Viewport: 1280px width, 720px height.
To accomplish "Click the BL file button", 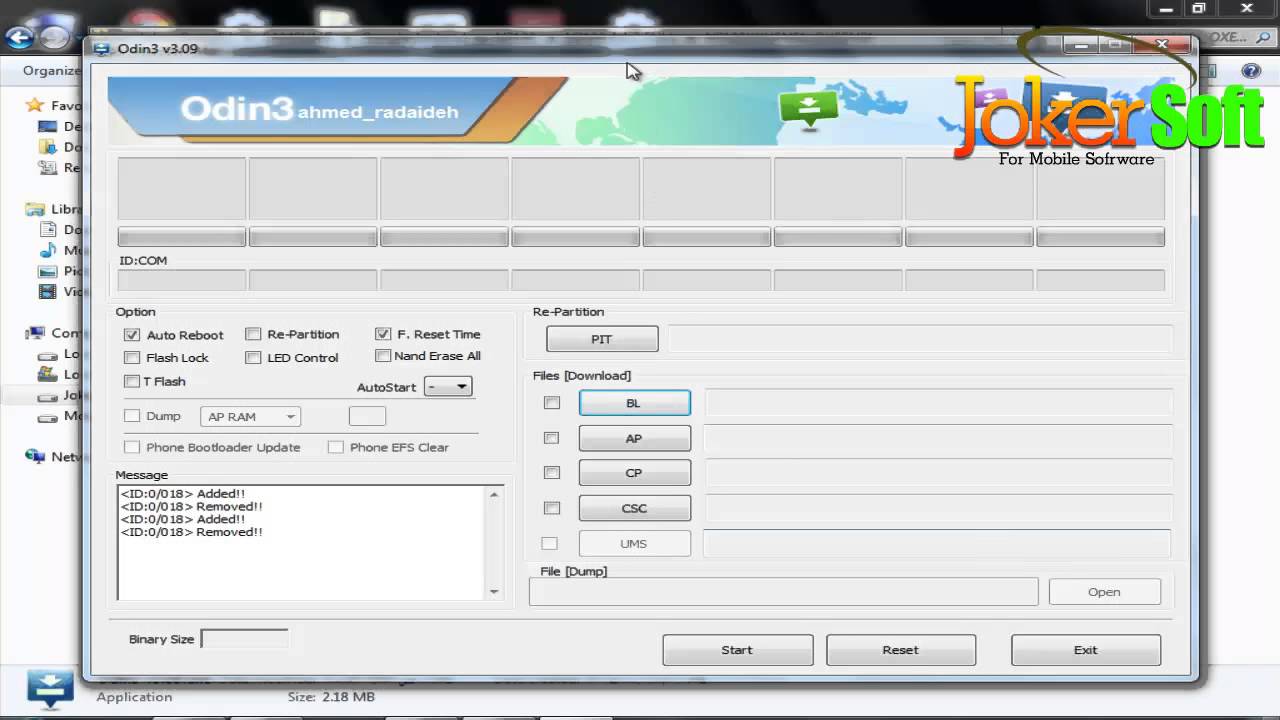I will [x=634, y=403].
